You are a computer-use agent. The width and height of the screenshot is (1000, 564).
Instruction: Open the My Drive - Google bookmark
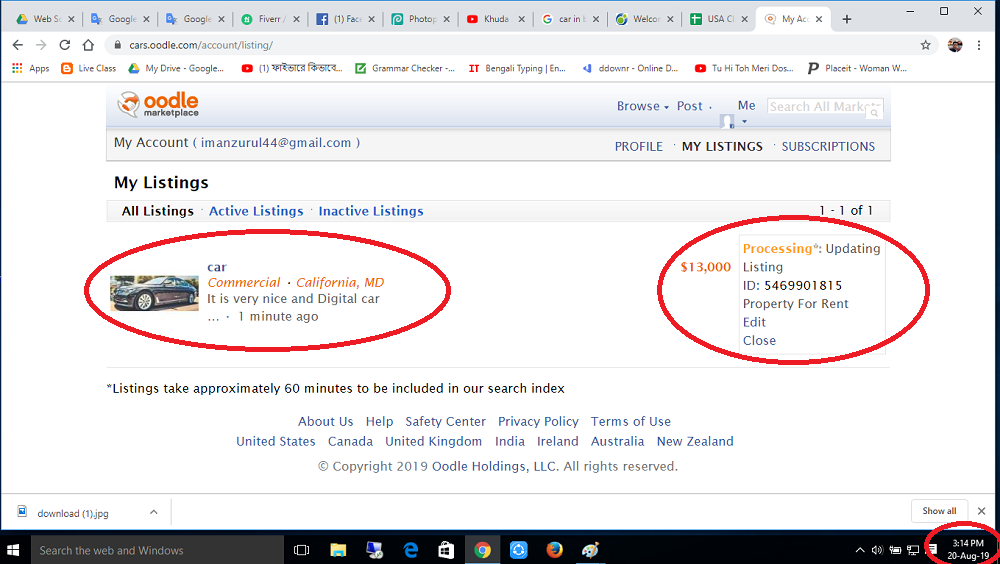coord(176,68)
